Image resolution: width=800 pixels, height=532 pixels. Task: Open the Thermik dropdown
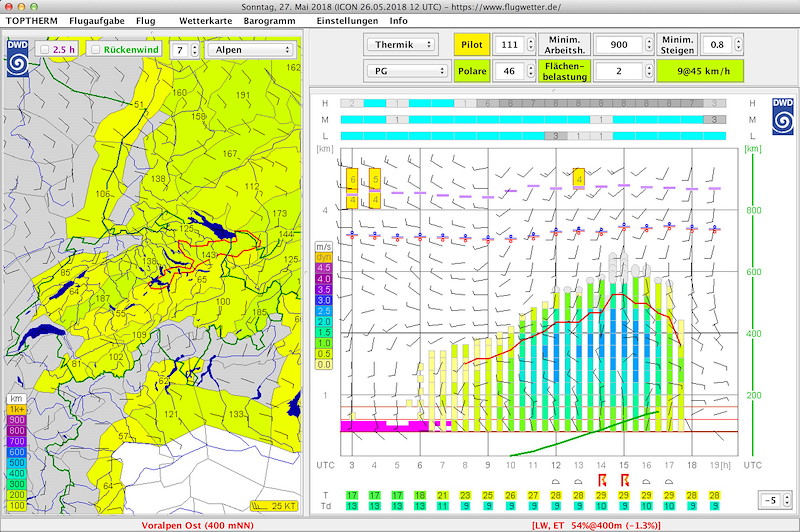[x=401, y=44]
